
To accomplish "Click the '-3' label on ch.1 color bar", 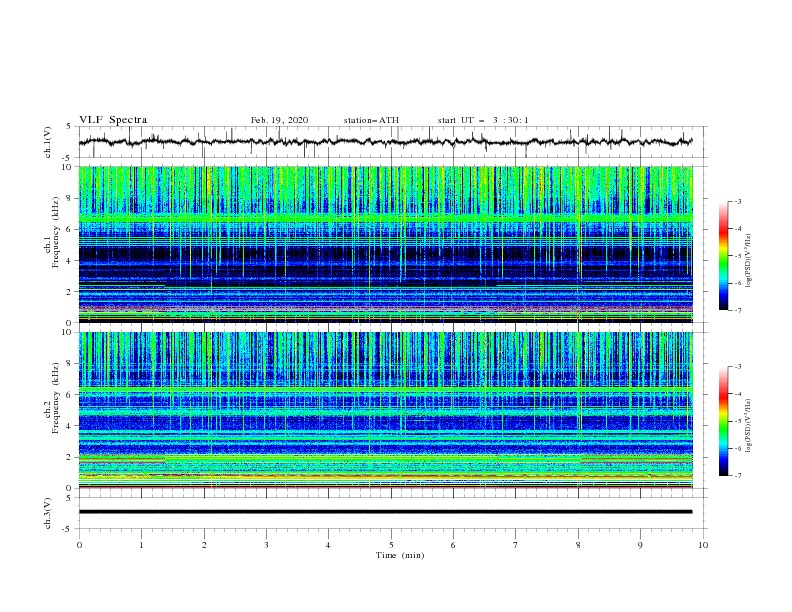I will coord(737,201).
